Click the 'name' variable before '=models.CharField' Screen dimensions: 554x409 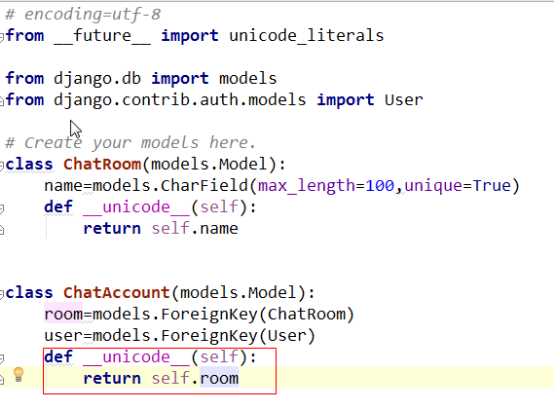tap(63, 186)
